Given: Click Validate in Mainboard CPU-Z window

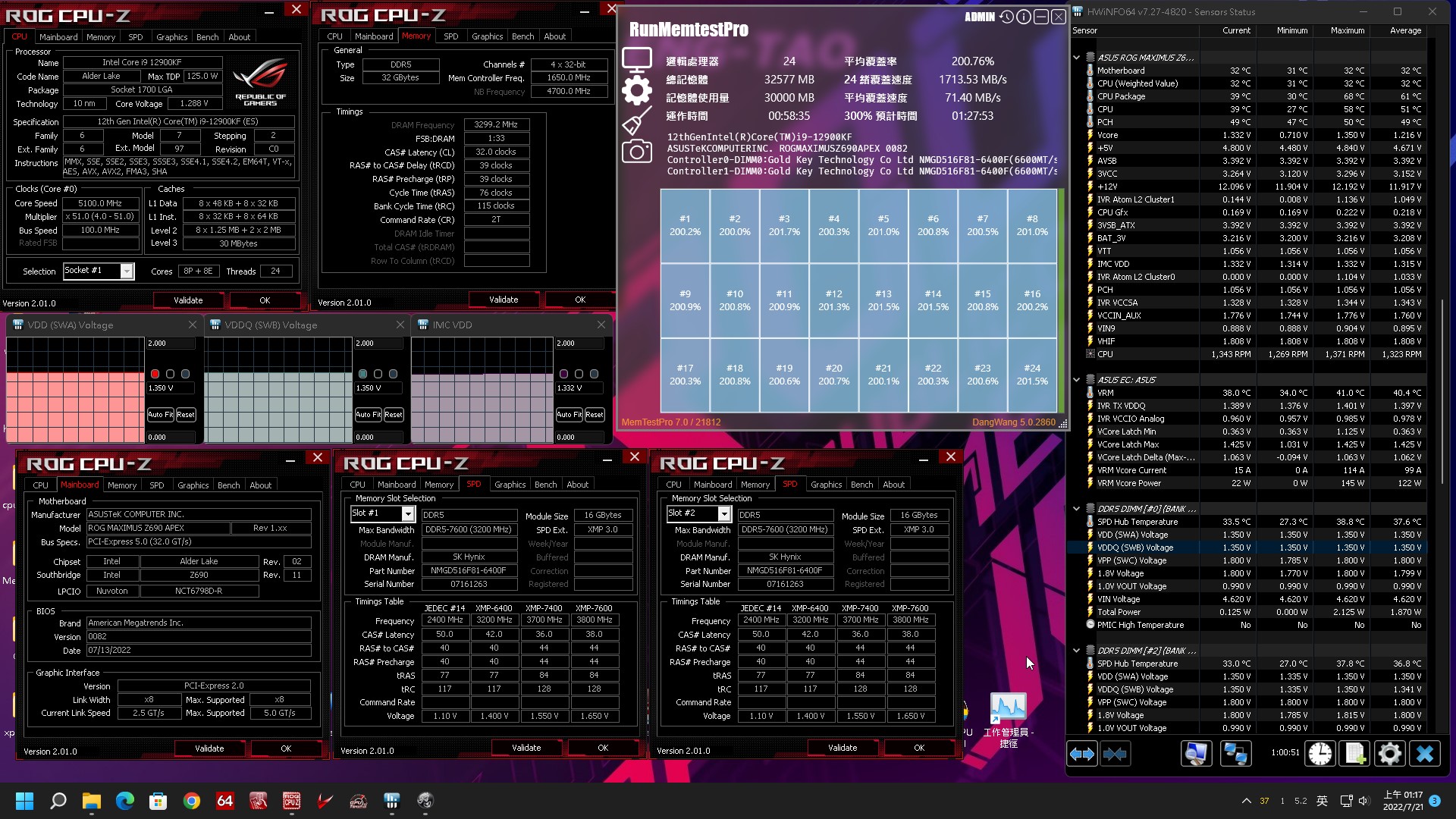Looking at the screenshot, I should [209, 748].
